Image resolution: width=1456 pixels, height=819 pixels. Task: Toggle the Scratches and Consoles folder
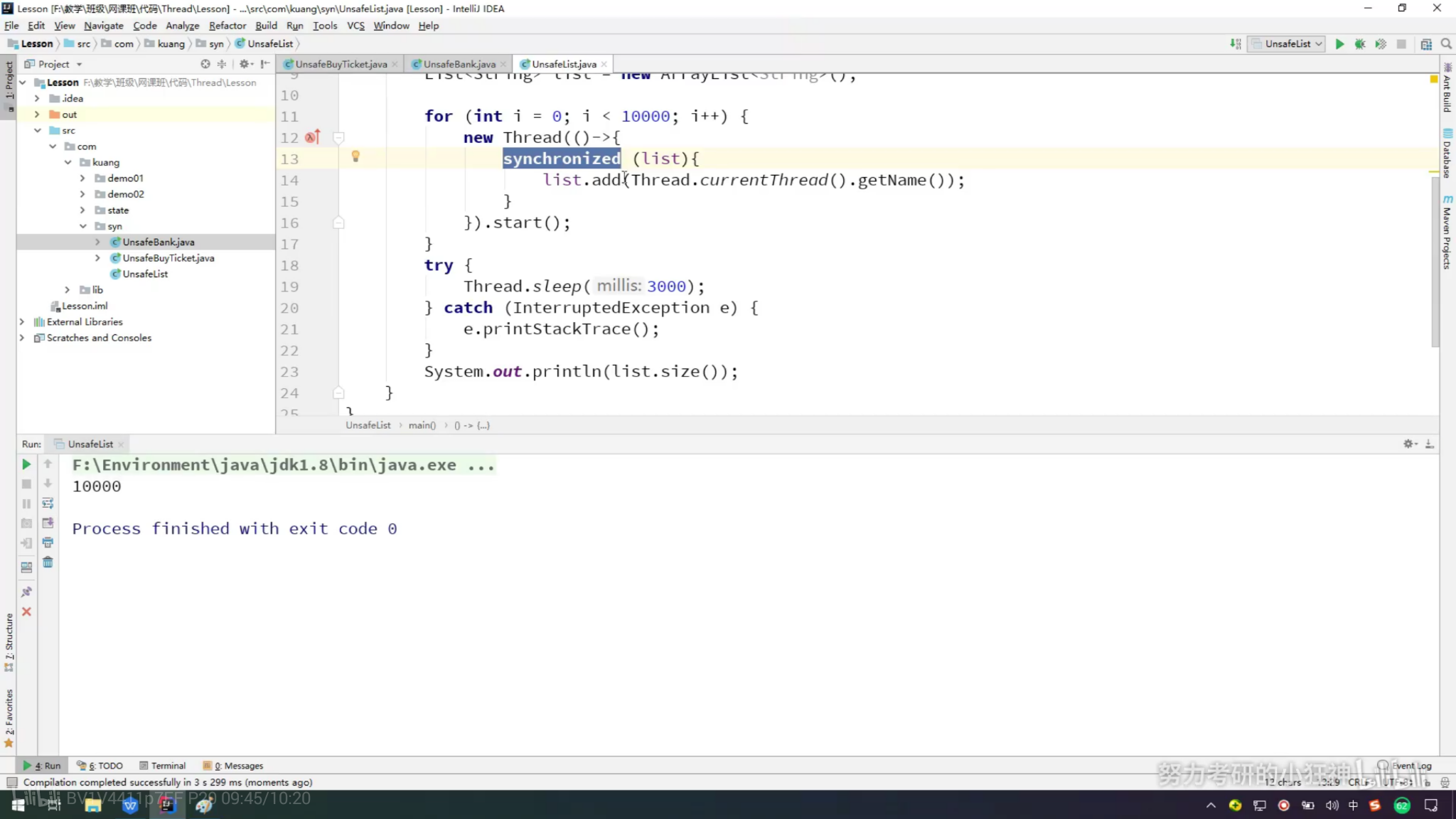(19, 337)
